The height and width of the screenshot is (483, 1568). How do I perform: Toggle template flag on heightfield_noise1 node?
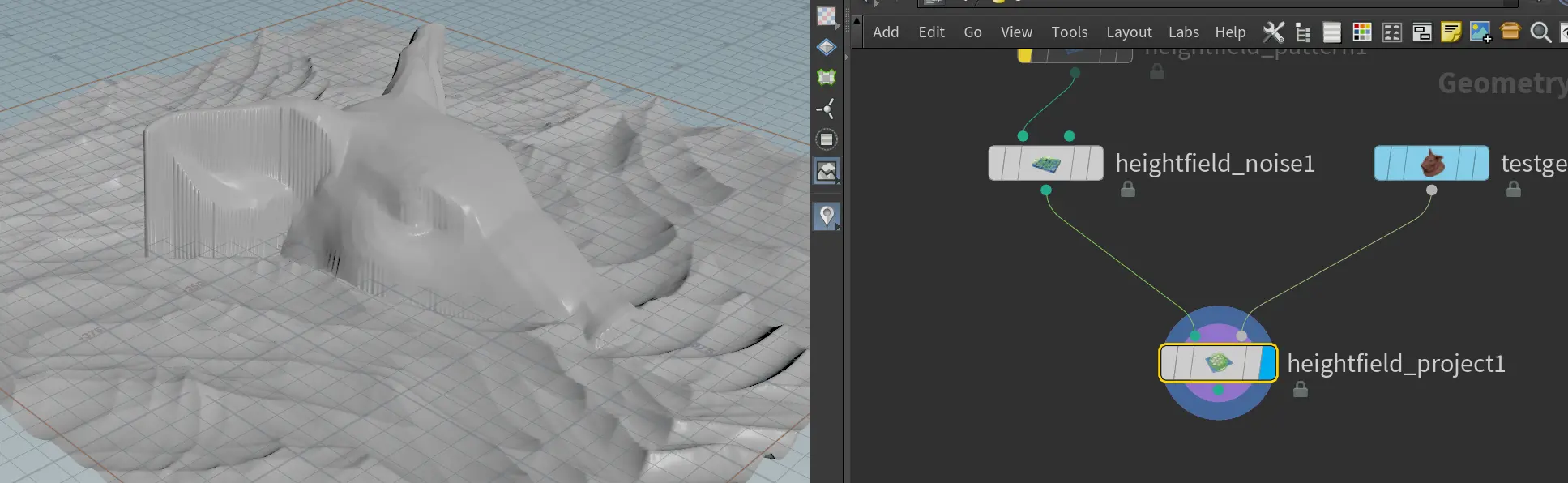(x=1080, y=164)
